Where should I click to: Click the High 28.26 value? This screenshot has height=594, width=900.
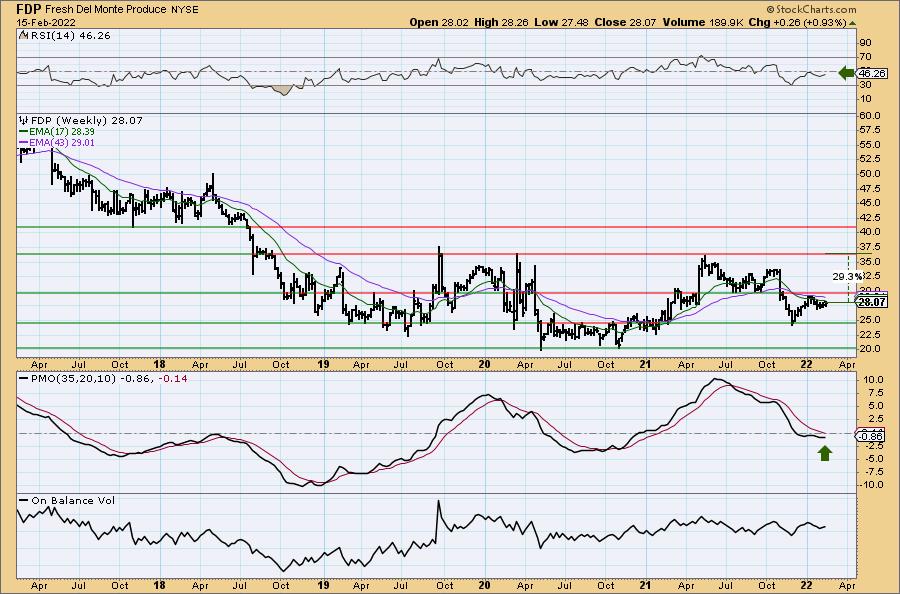(x=502, y=22)
